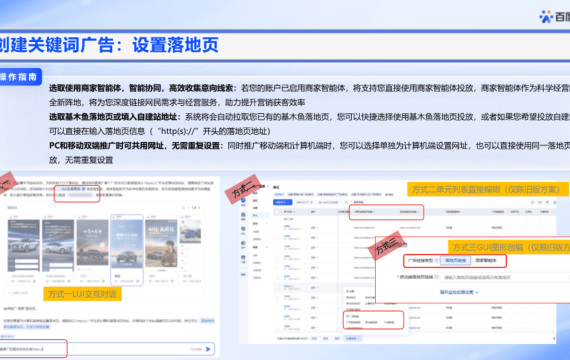
Task: Go to next page of landing page thumbnails
Action: point(199,208)
